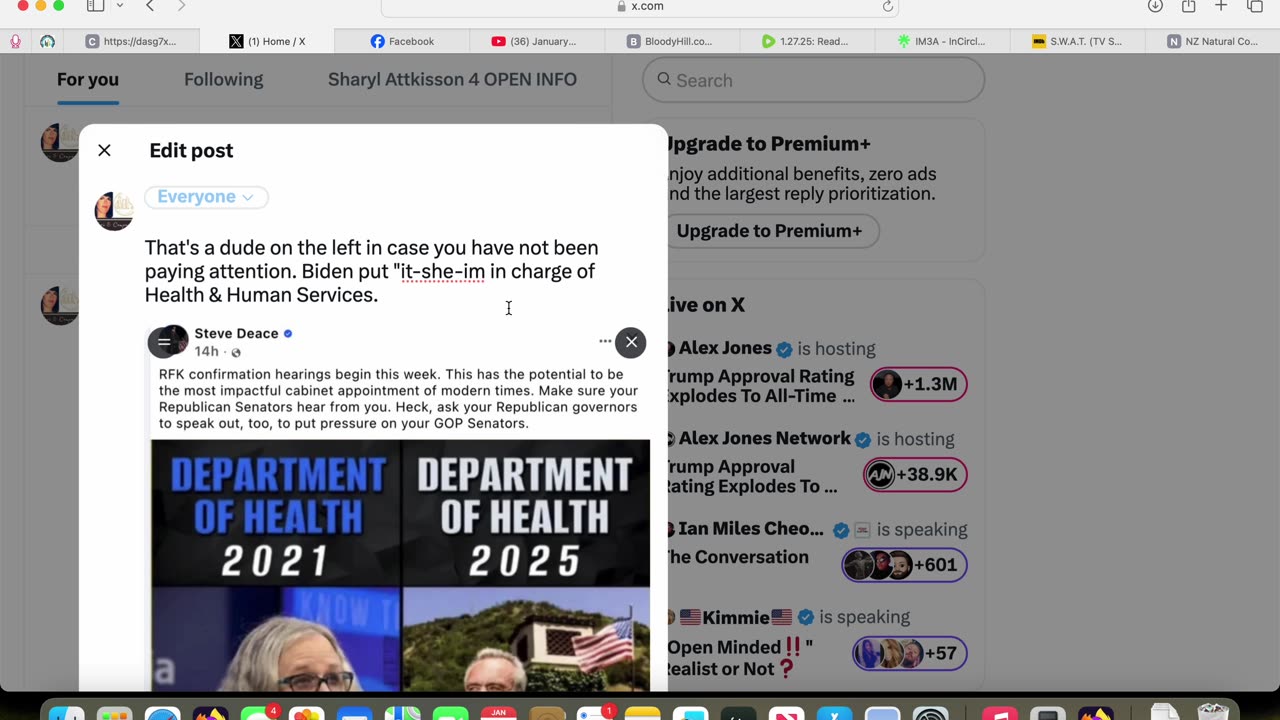Click Steve Deace's name in the attachment
The image size is (1280, 720).
236,333
